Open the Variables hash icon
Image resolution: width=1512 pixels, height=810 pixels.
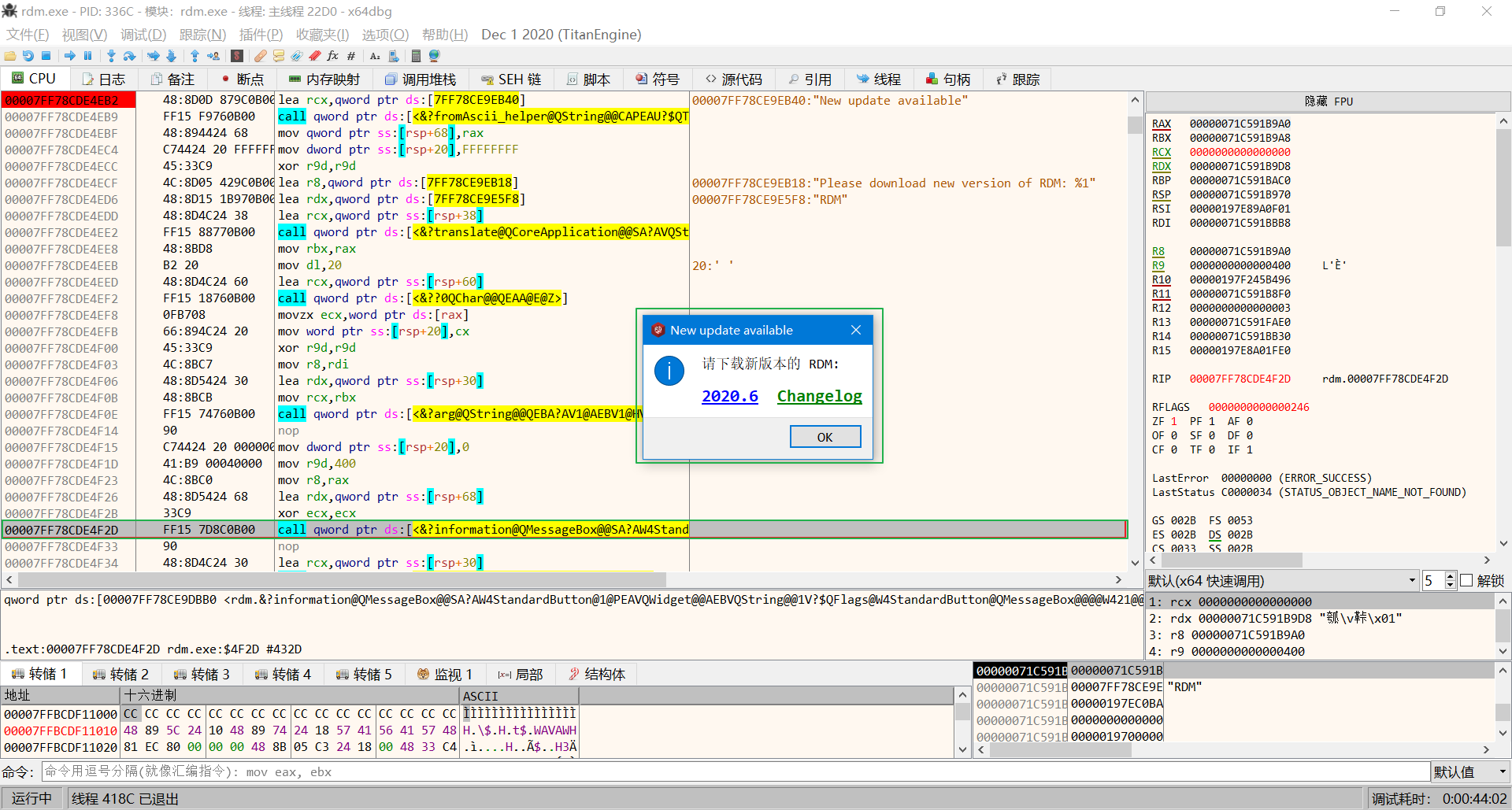[x=351, y=56]
